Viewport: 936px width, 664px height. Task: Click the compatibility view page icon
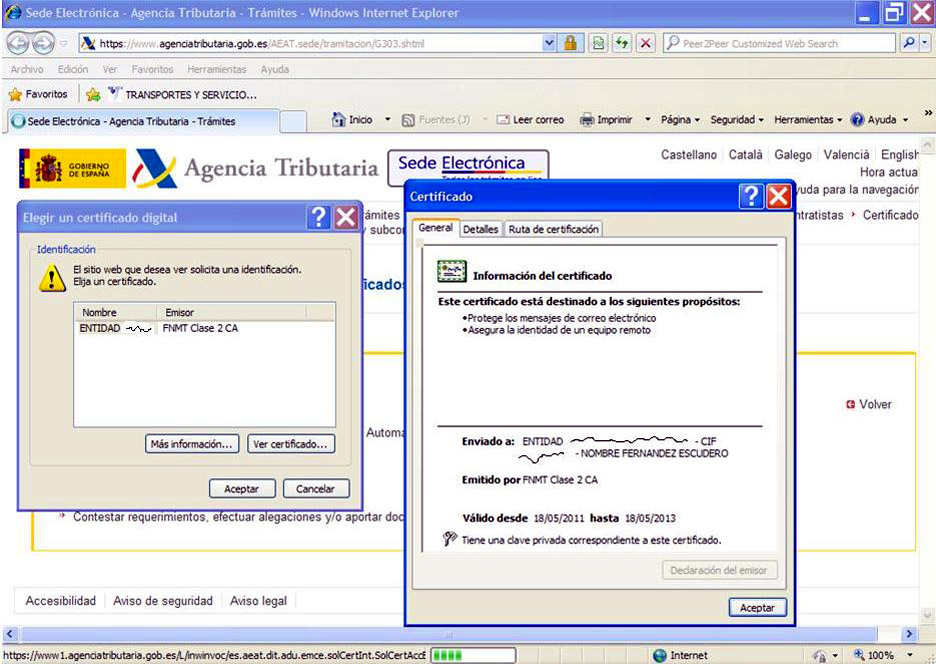click(x=598, y=43)
